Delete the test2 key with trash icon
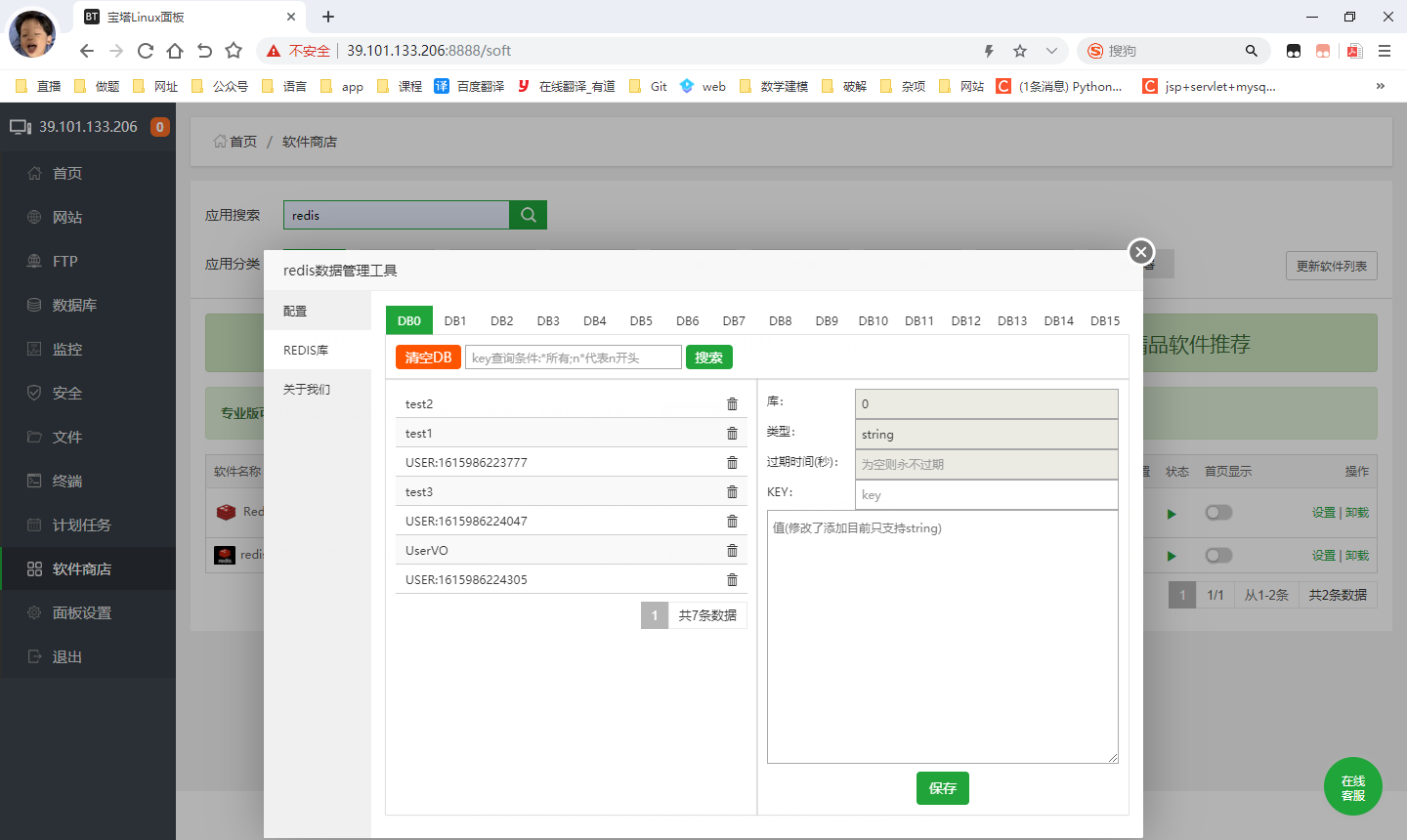Screen dimensions: 1407x840 tap(732, 404)
